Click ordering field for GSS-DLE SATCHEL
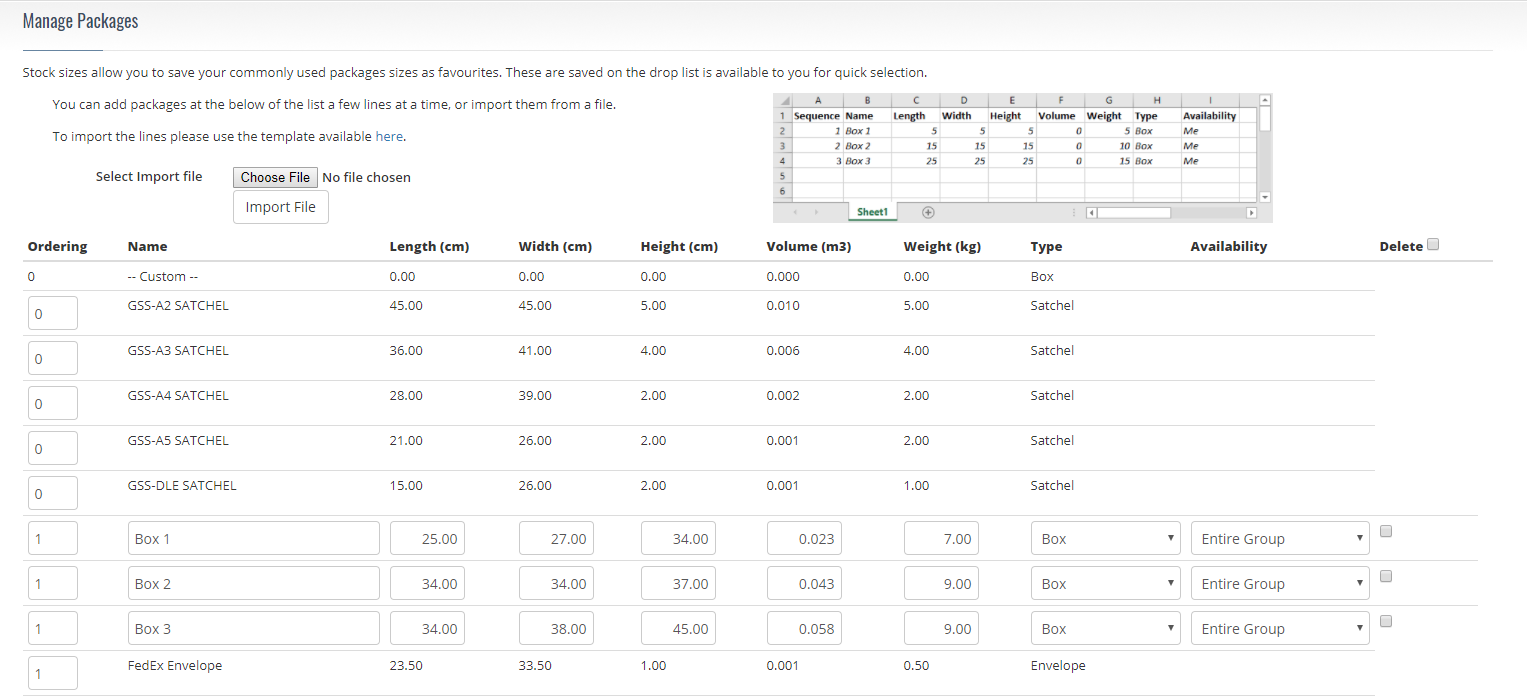The image size is (1527, 698). click(53, 493)
